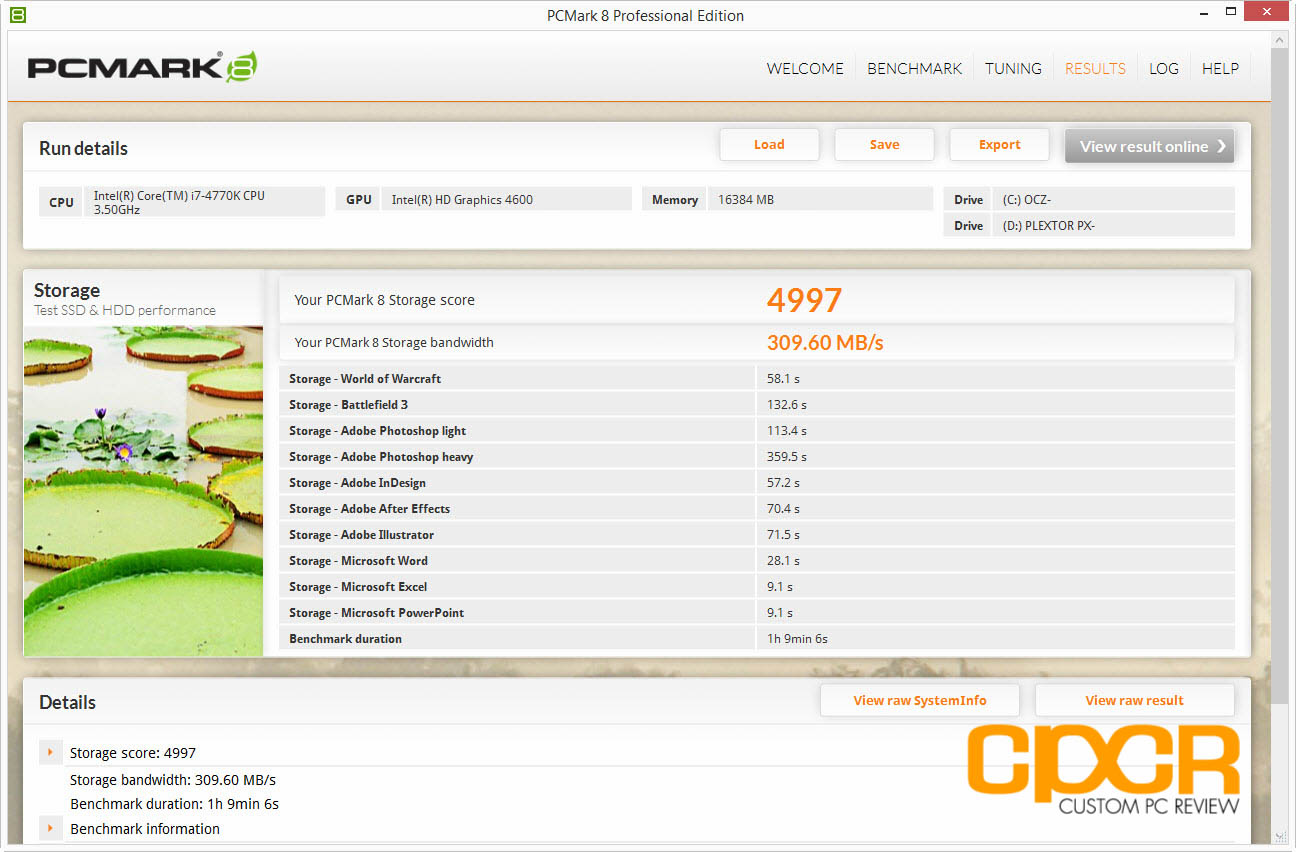Select the Storage - Battlefield 3 row

[x=757, y=404]
